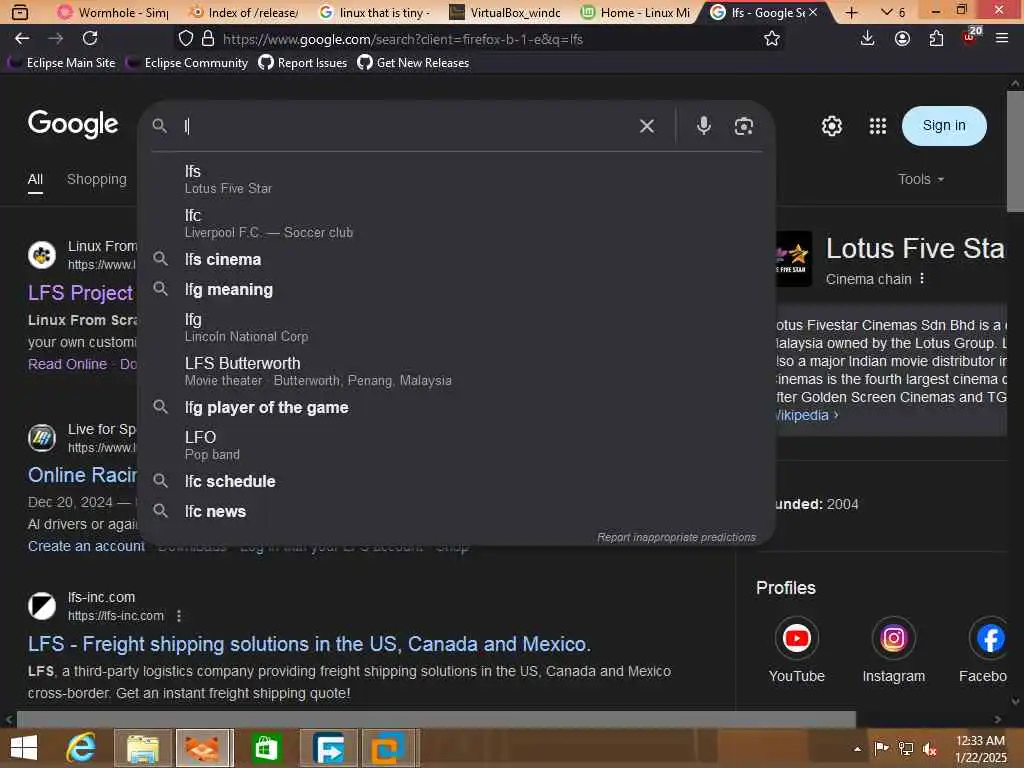Open more options for Lotus Five Star
This screenshot has height=768, width=1024.
click(921, 279)
